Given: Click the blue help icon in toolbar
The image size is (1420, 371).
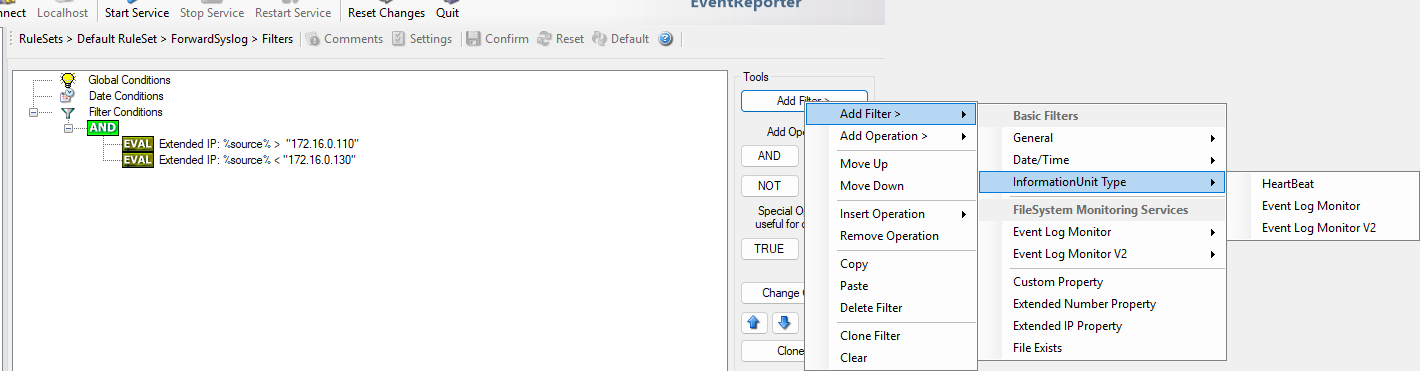Looking at the screenshot, I should coord(666,39).
